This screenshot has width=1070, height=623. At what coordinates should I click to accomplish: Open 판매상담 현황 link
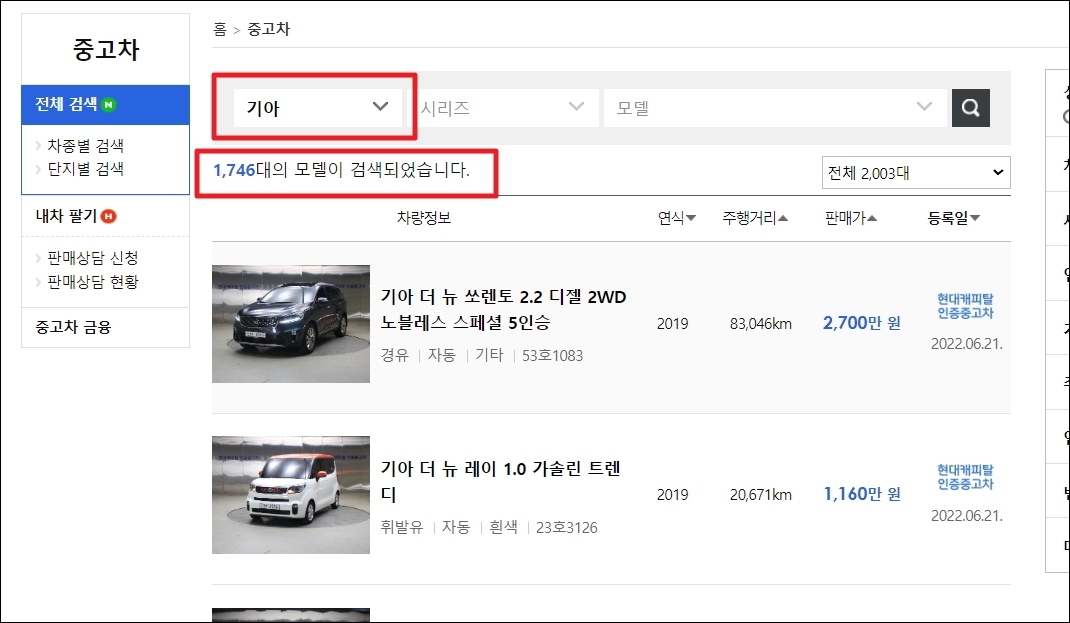coord(93,281)
